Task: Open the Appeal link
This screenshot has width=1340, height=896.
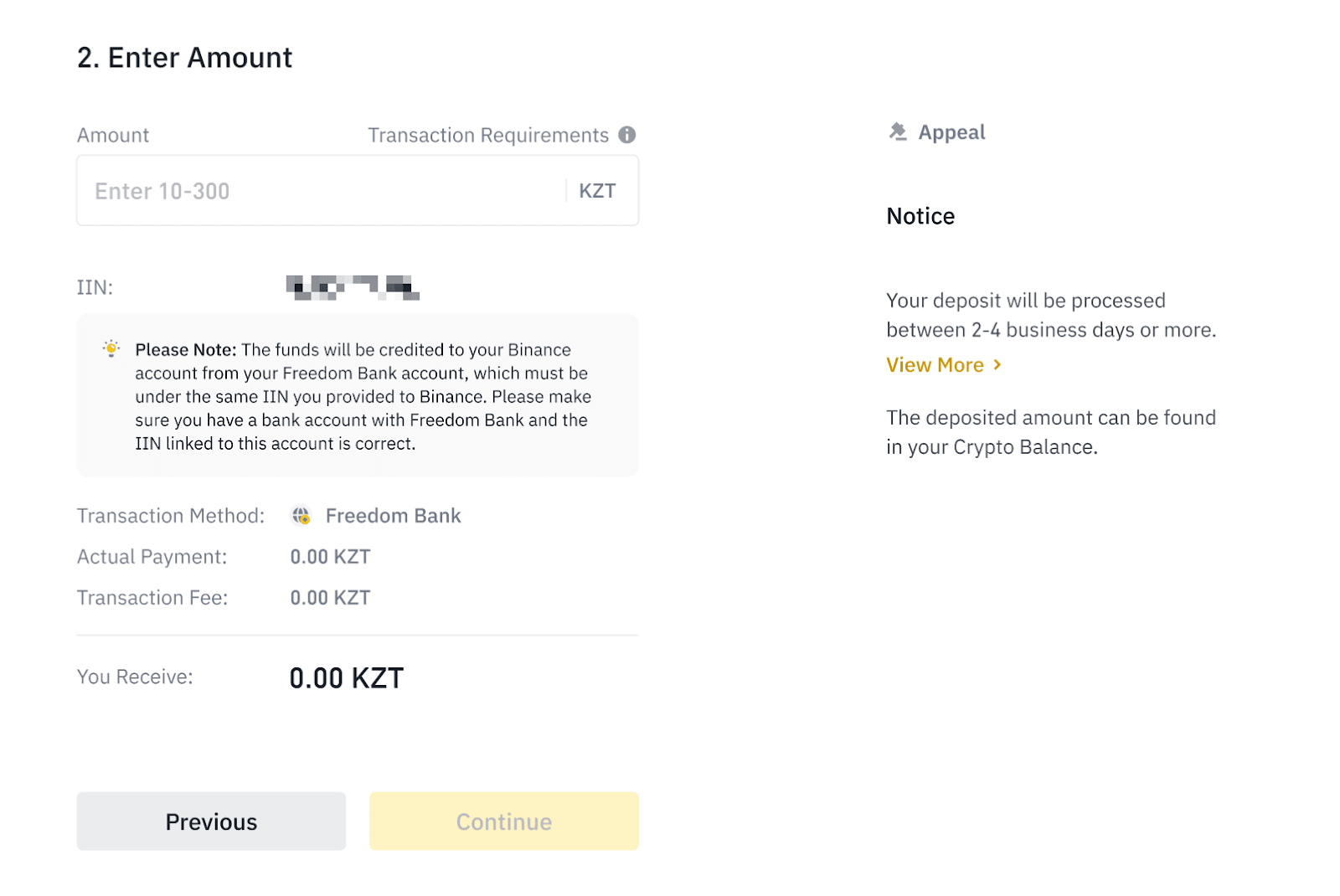Action: pyautogui.click(x=951, y=132)
